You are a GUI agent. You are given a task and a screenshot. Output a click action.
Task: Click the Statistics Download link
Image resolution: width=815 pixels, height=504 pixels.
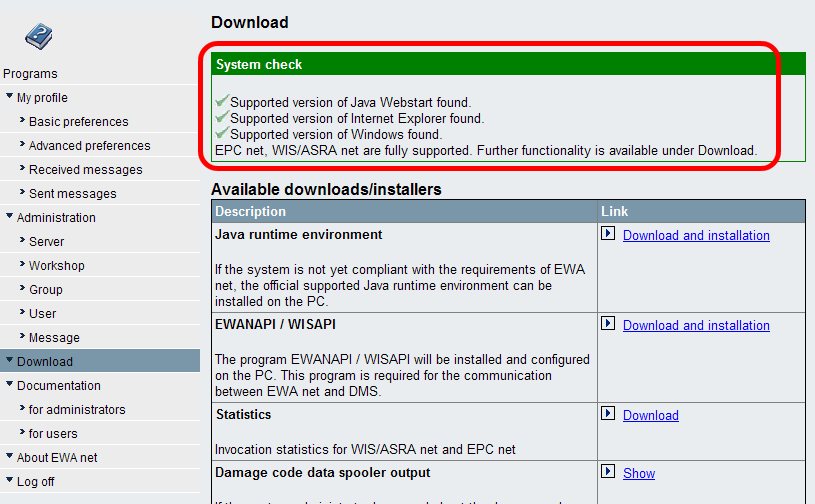tap(650, 416)
